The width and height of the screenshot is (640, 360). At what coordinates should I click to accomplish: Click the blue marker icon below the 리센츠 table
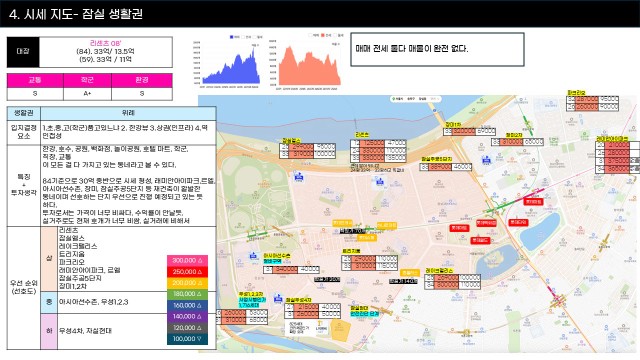coord(380,181)
